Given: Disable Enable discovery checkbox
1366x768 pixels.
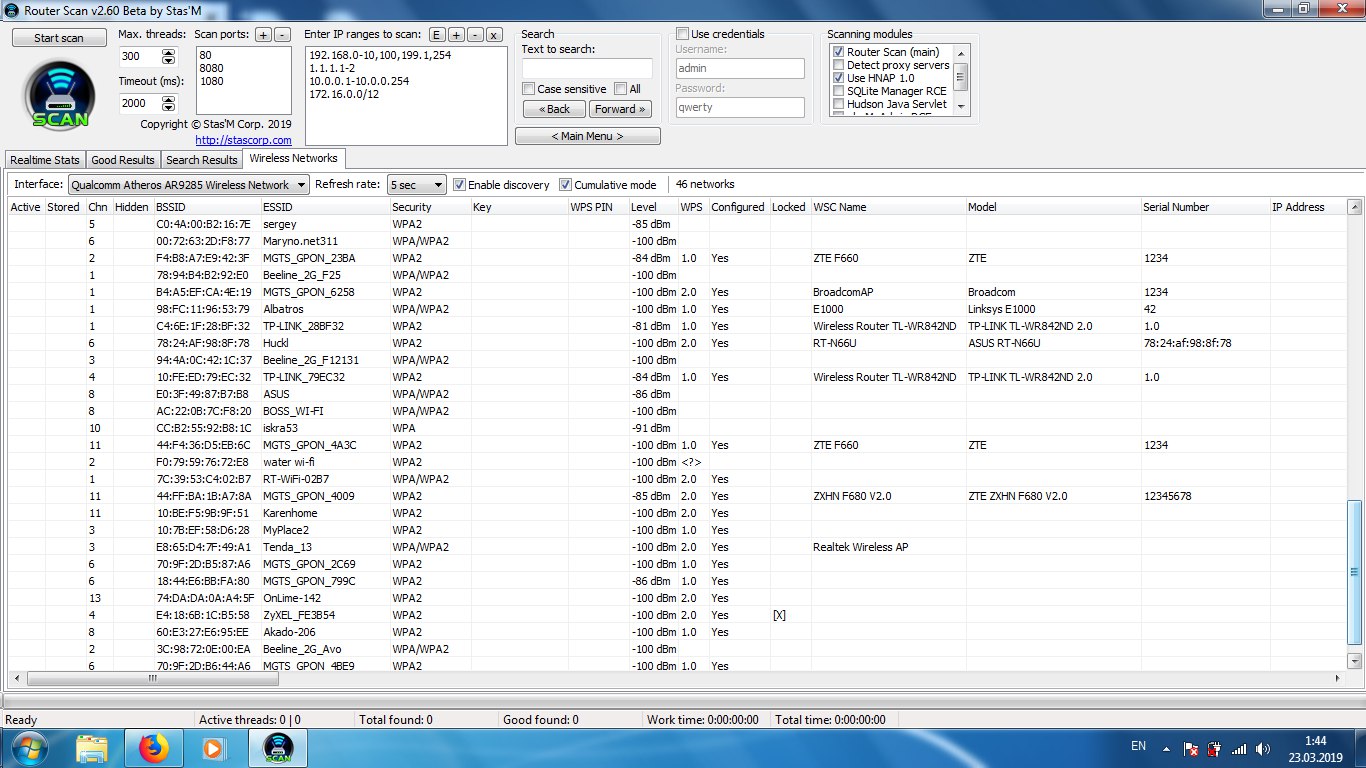Looking at the screenshot, I should (459, 185).
